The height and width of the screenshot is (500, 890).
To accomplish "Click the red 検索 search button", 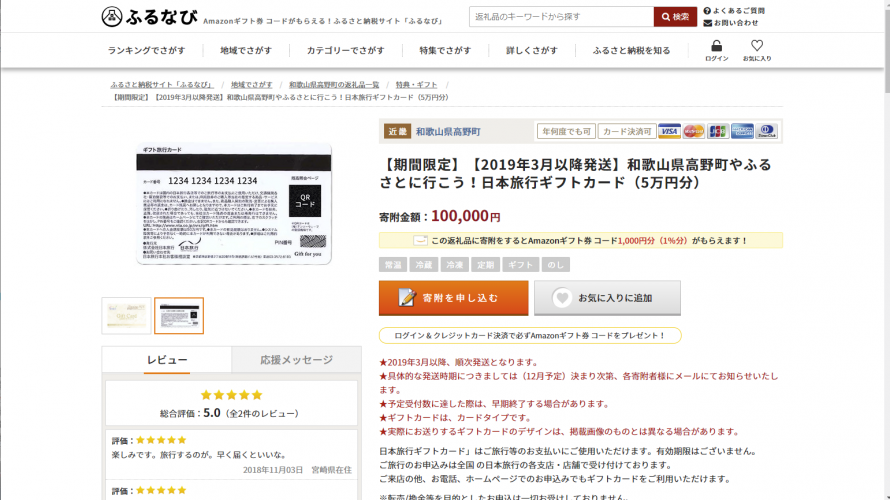I will pos(675,16).
